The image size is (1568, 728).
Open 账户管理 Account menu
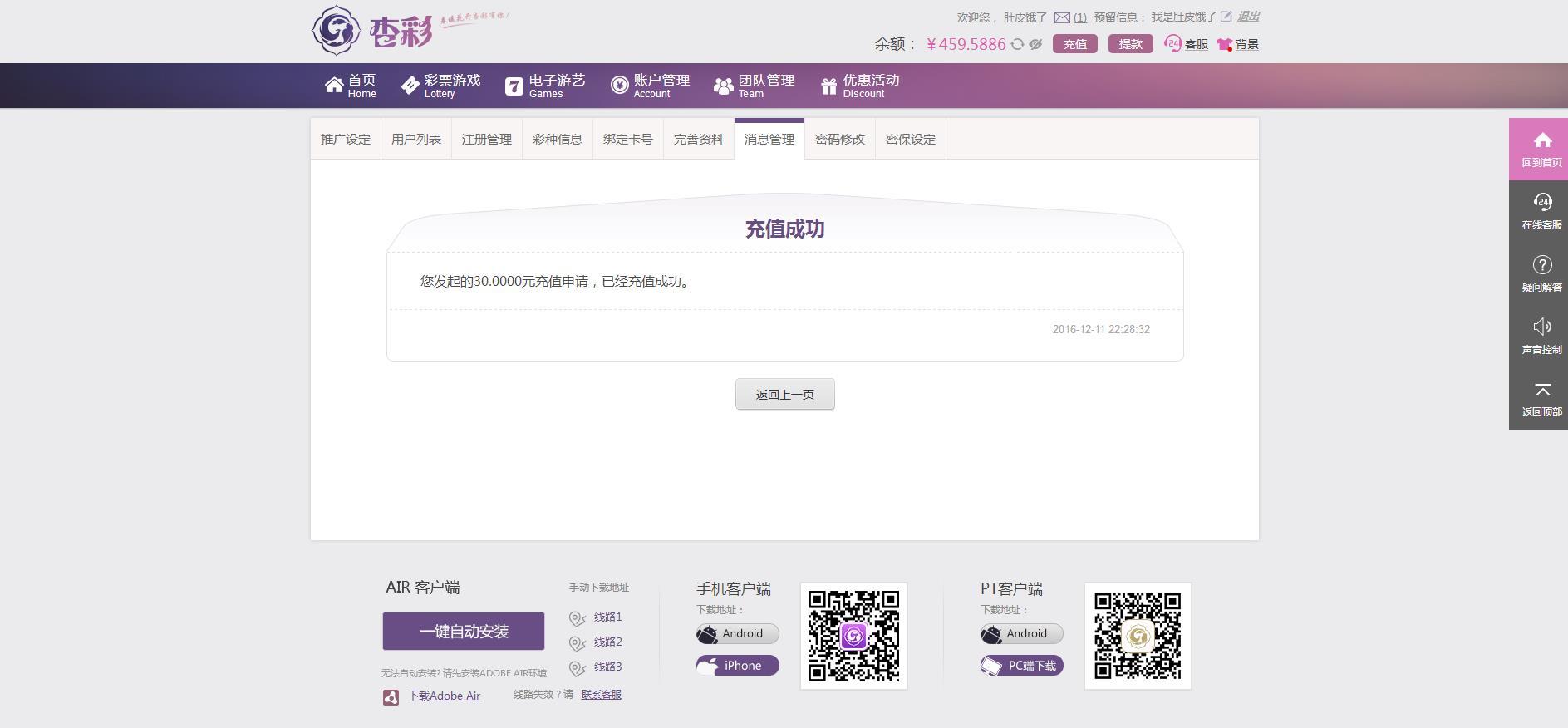pos(650,86)
